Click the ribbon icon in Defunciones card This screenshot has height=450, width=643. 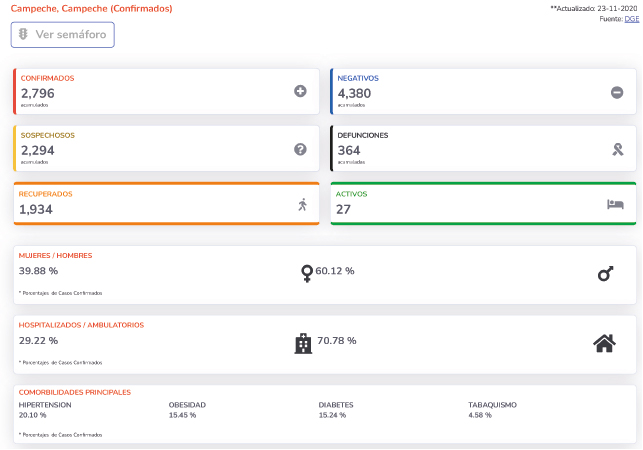[x=617, y=149]
